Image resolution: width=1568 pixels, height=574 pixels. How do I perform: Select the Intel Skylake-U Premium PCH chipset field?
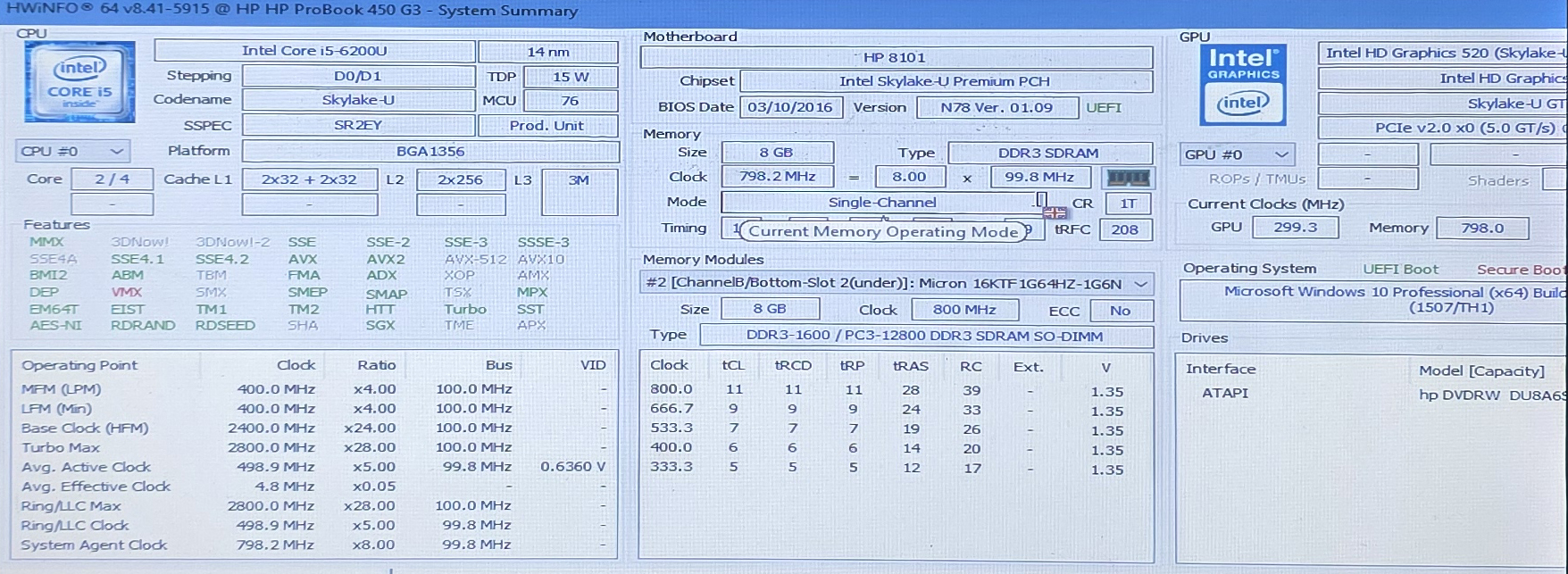pyautogui.click(x=947, y=81)
